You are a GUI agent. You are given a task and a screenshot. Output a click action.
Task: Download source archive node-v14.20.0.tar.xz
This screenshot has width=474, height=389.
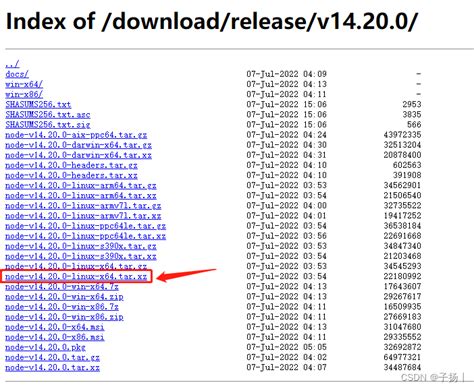pyautogui.click(x=52, y=367)
